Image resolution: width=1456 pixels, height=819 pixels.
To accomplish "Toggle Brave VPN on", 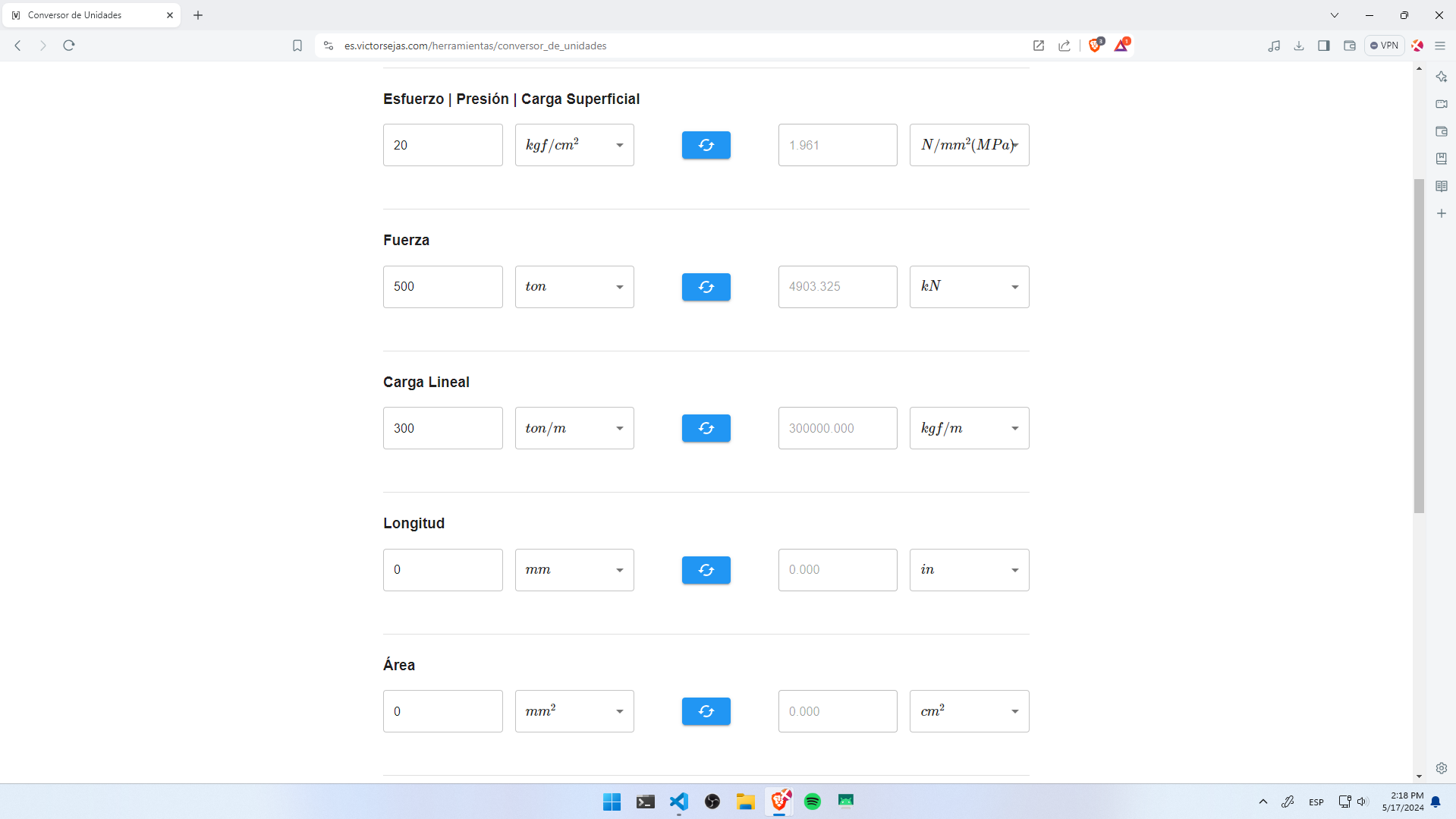I will point(1384,46).
